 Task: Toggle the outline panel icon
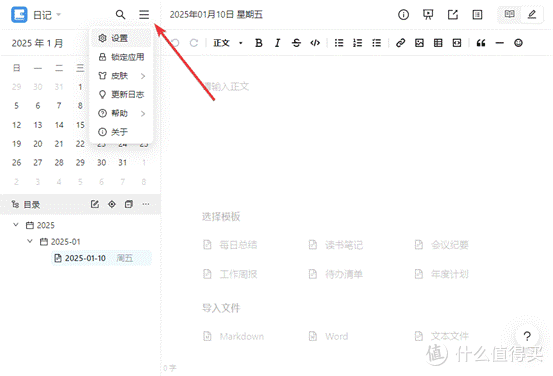[x=477, y=14]
